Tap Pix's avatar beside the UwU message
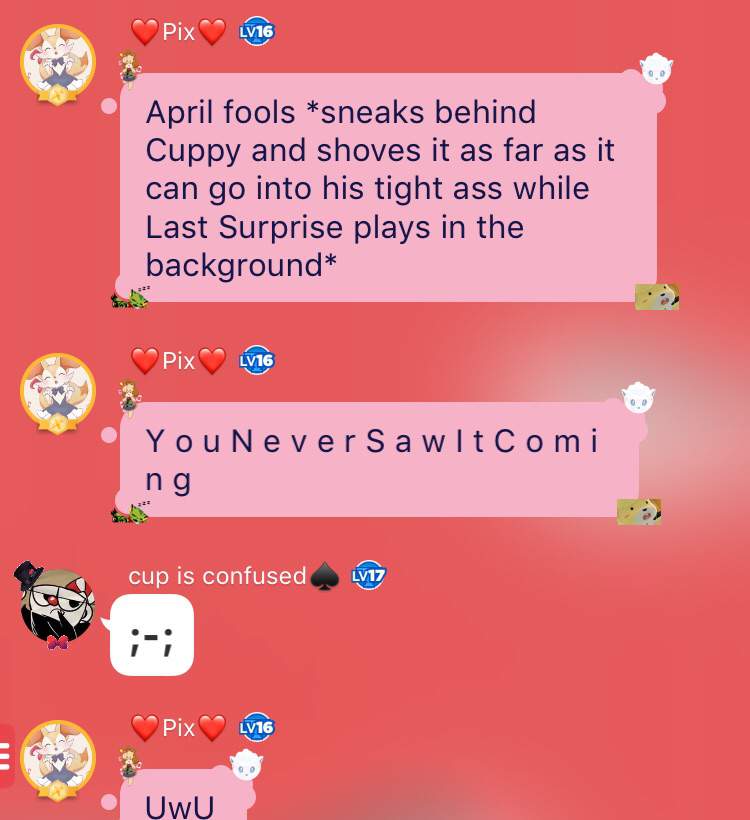The width and height of the screenshot is (750, 820). (58, 760)
